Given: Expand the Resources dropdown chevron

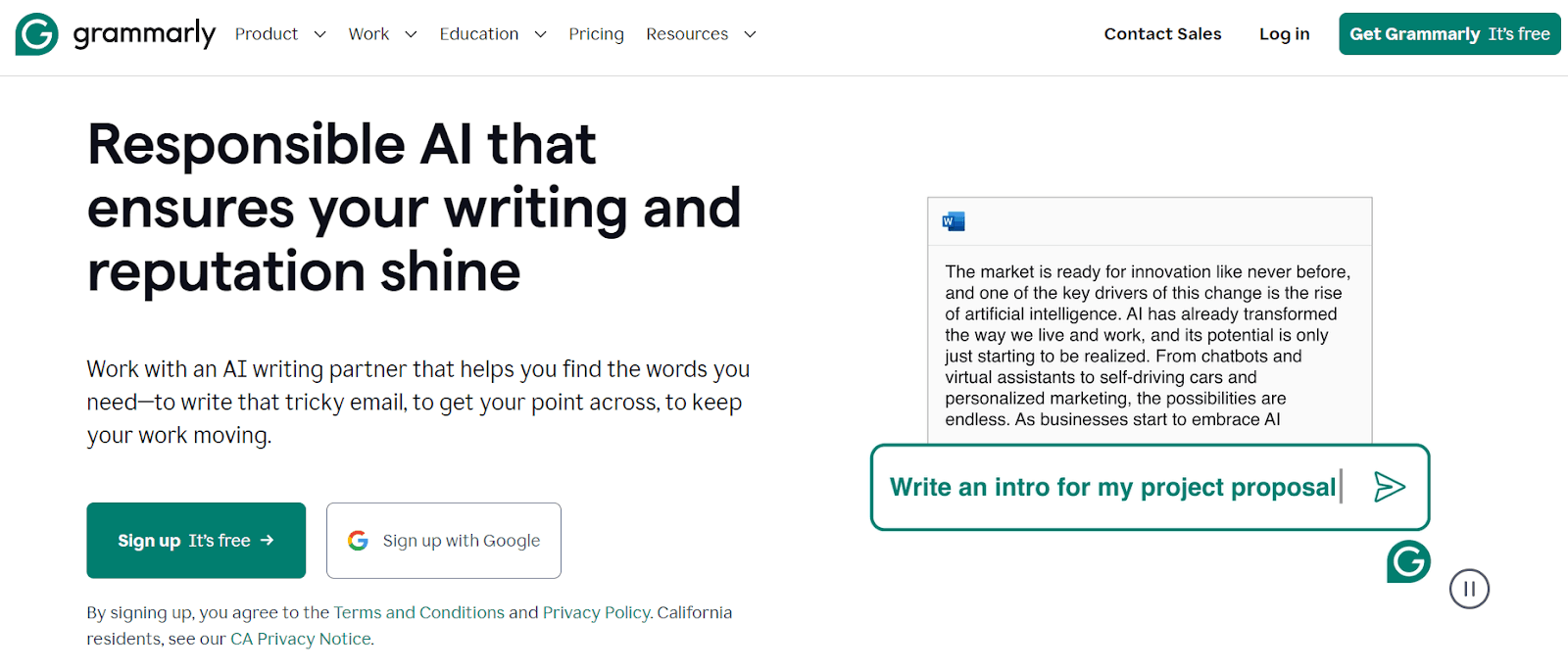Looking at the screenshot, I should point(750,34).
